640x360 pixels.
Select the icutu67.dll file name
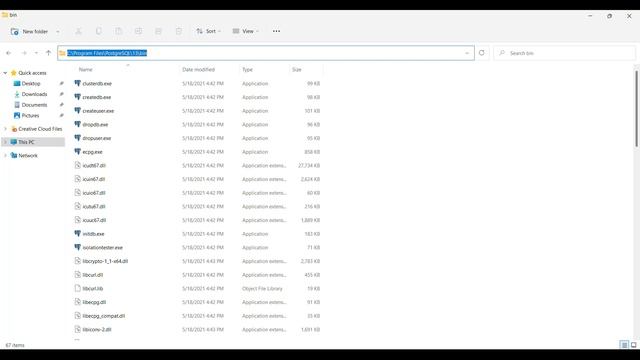click(94, 207)
